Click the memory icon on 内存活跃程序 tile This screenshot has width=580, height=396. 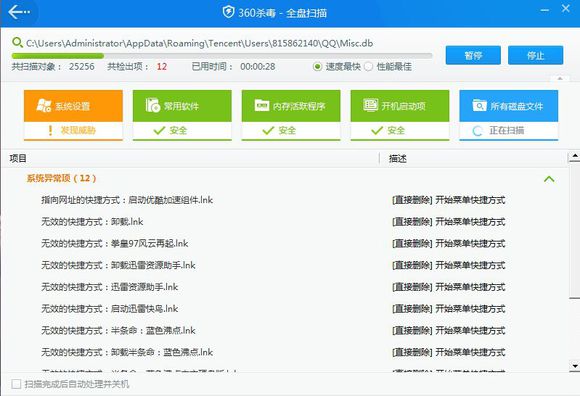click(x=262, y=105)
